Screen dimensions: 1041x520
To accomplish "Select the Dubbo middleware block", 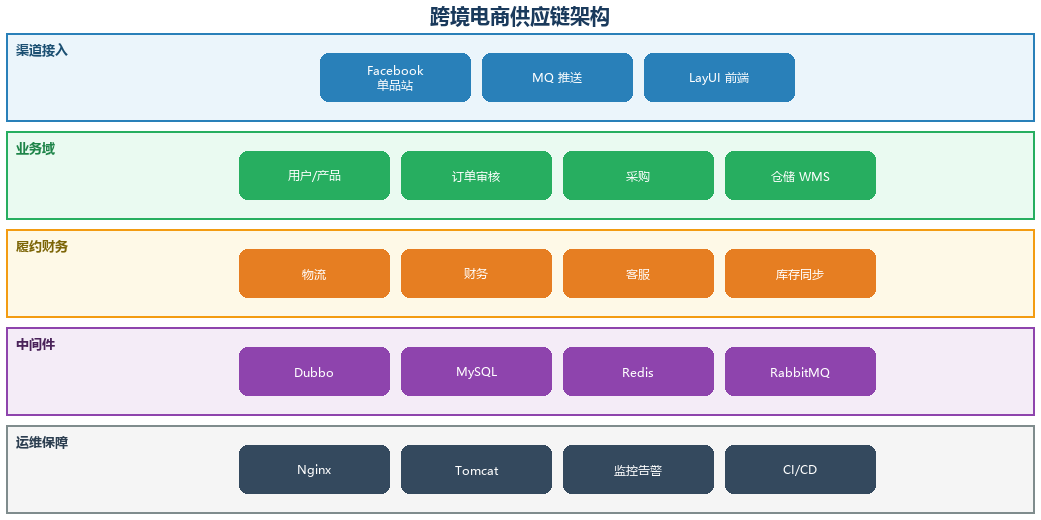I will [314, 371].
